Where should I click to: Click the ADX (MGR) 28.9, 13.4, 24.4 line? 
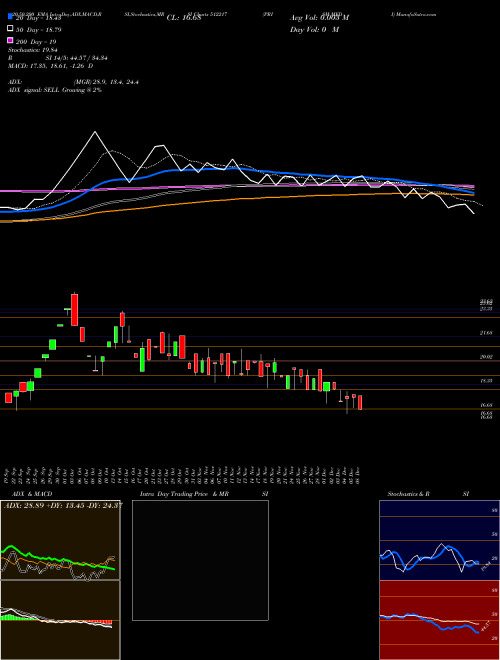pos(73,82)
